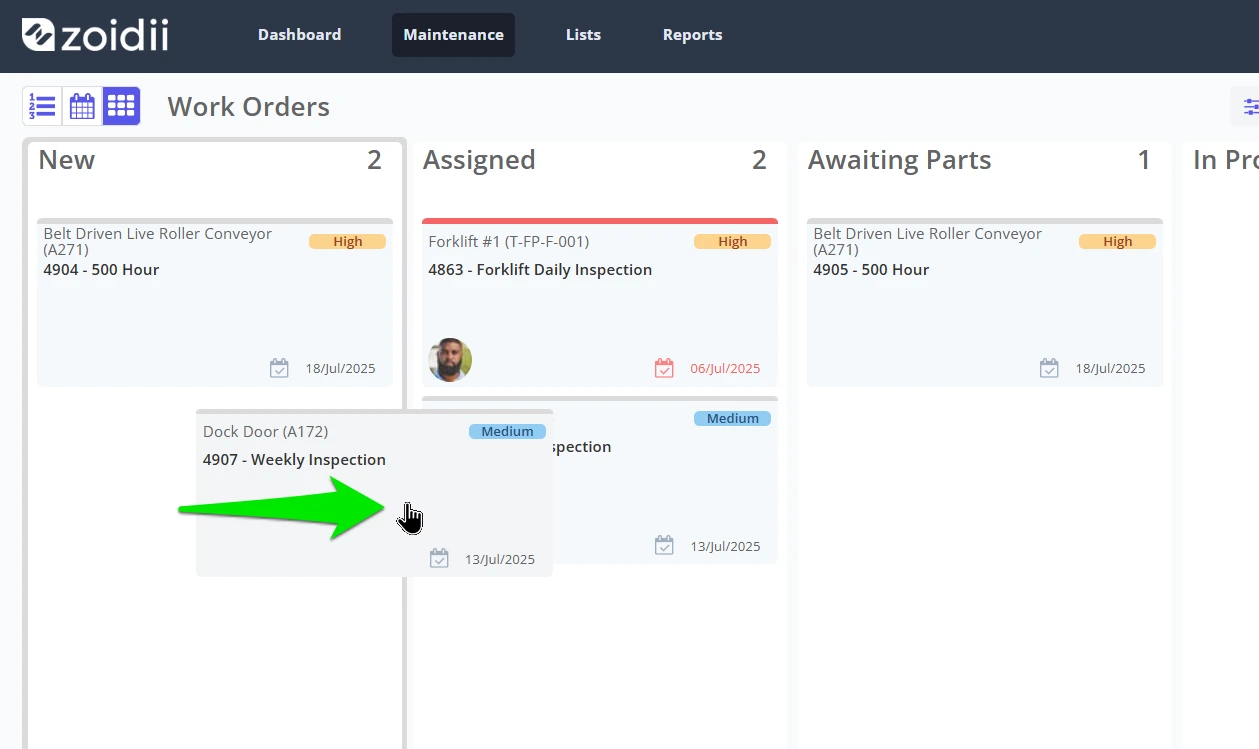The image size is (1259, 749).
Task: Click the Awaiting Parts column header
Action: coord(899,160)
